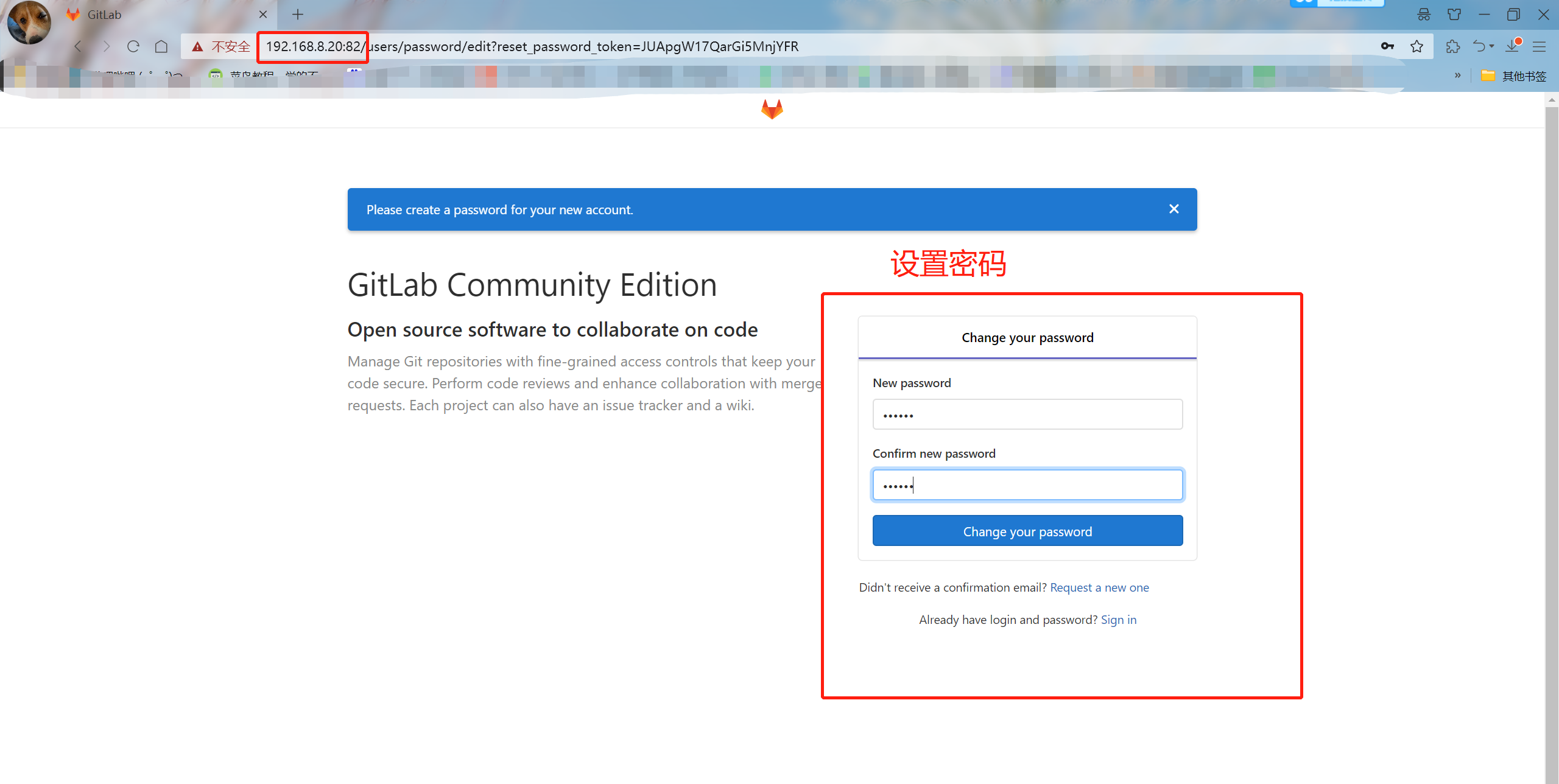
Task: Open the skin shirt icon
Action: [1454, 15]
